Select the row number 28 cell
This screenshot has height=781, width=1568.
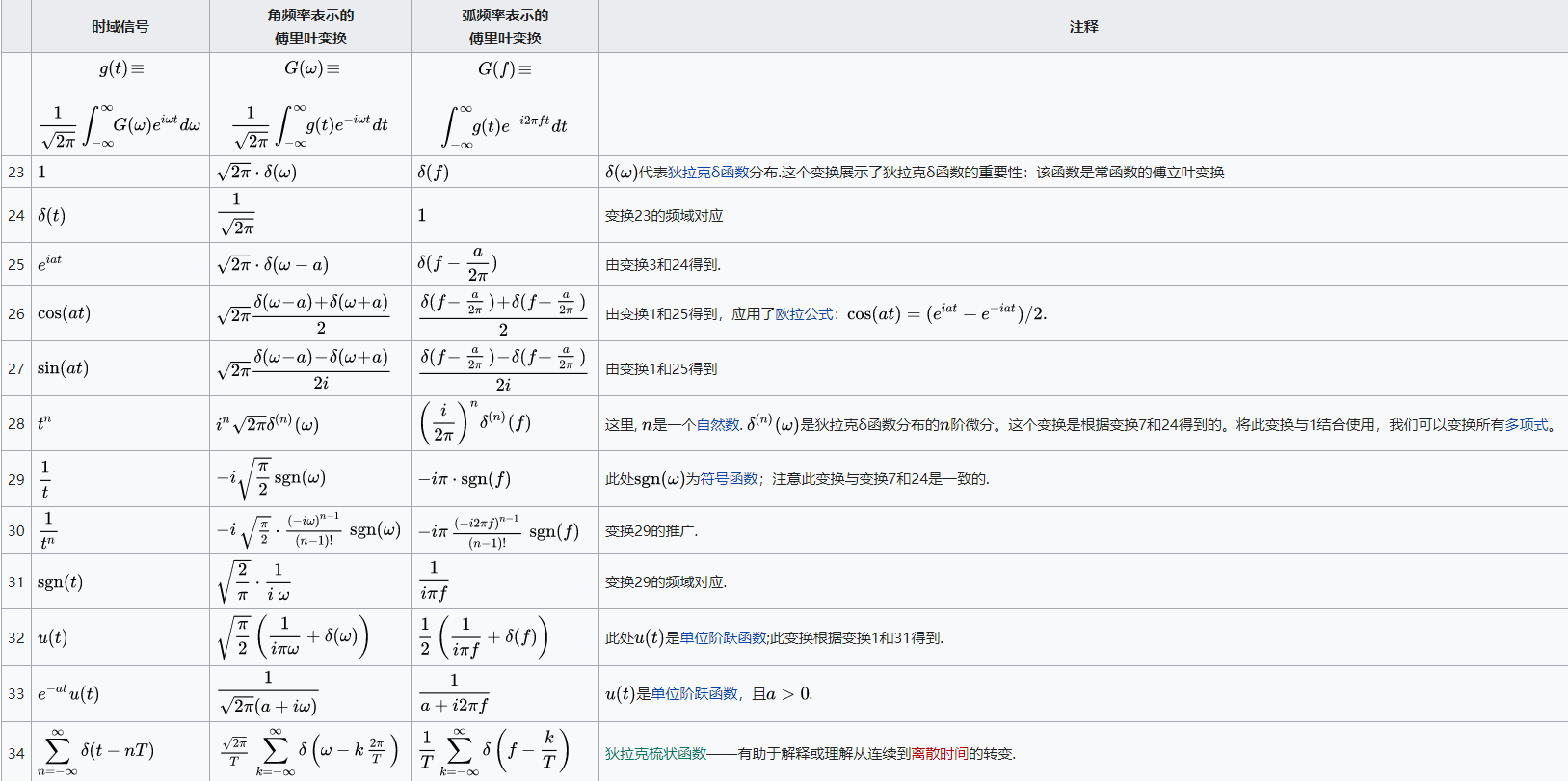click(x=16, y=423)
